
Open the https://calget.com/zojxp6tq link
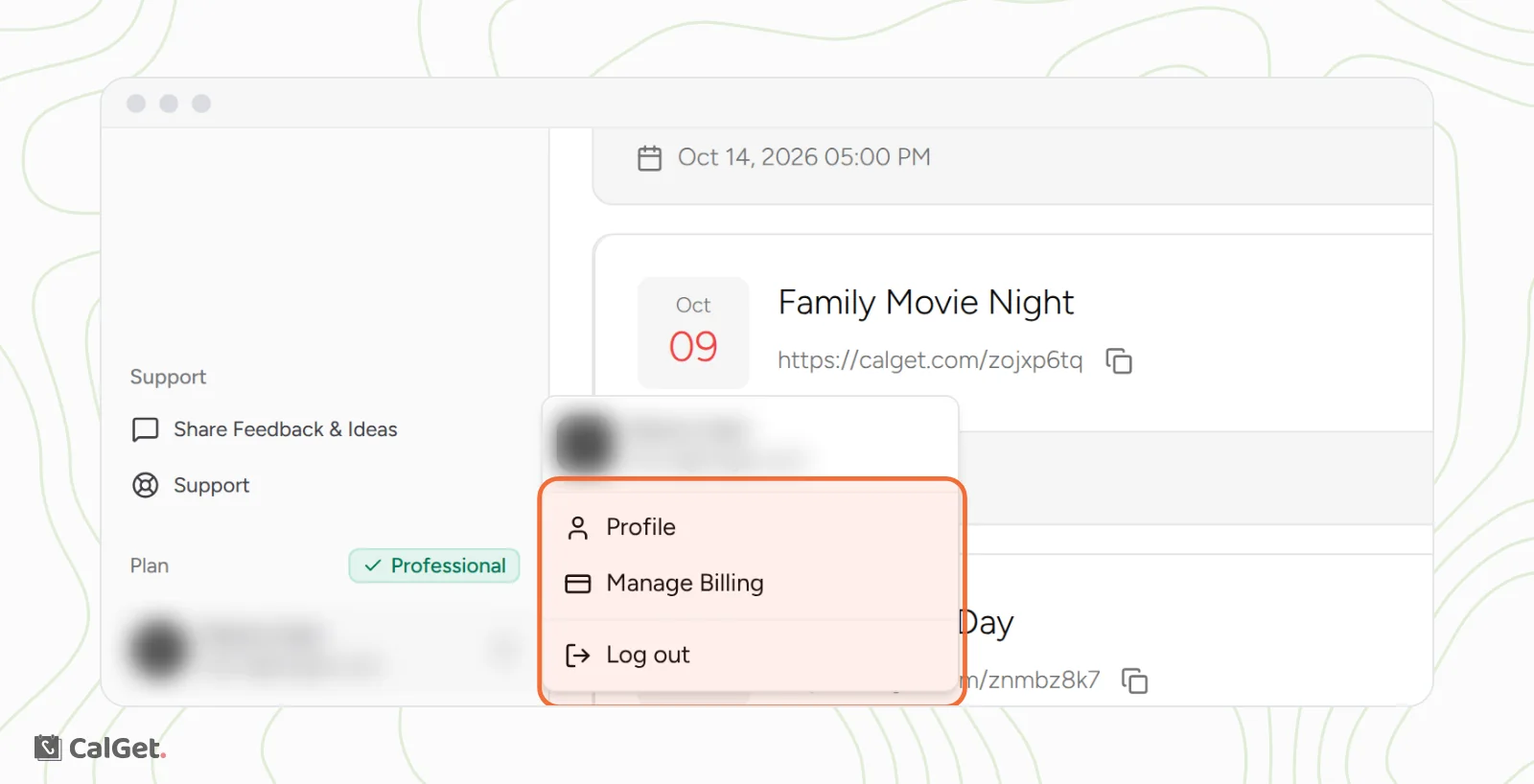pos(929,360)
